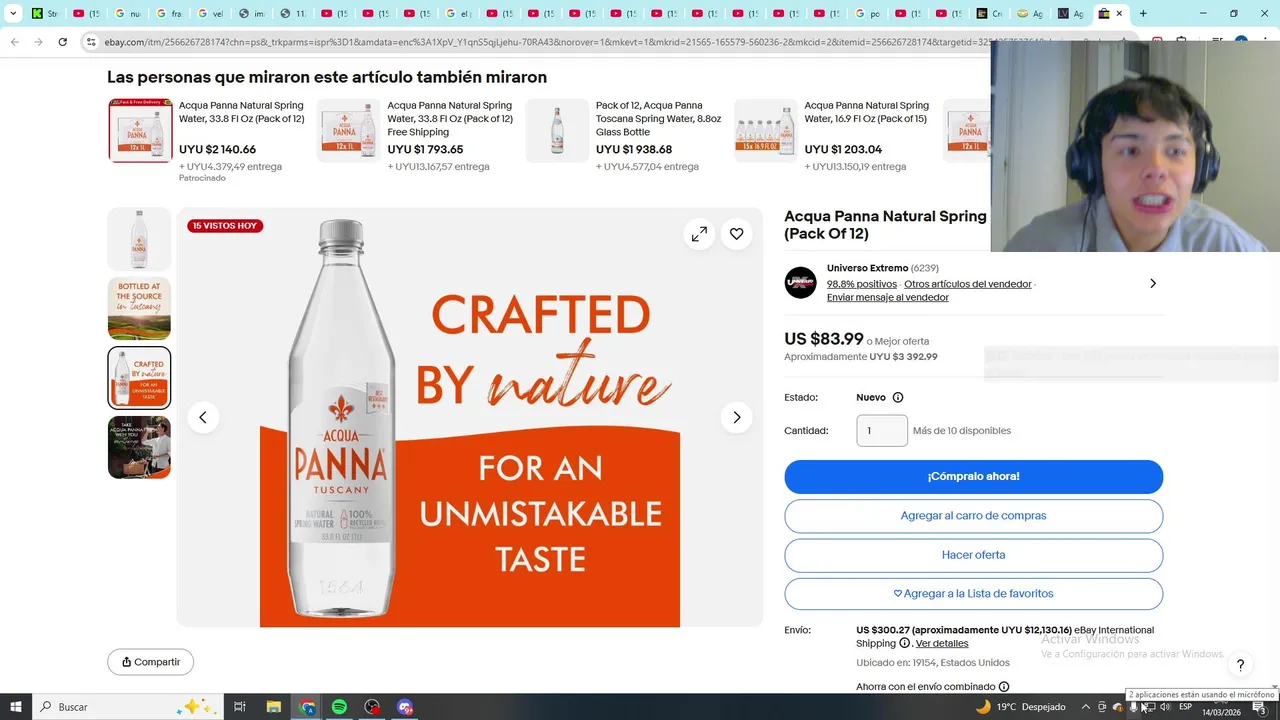Image resolution: width=1280 pixels, height=720 pixels.
Task: Open condition info icon next to Nuevo
Action: (x=897, y=397)
